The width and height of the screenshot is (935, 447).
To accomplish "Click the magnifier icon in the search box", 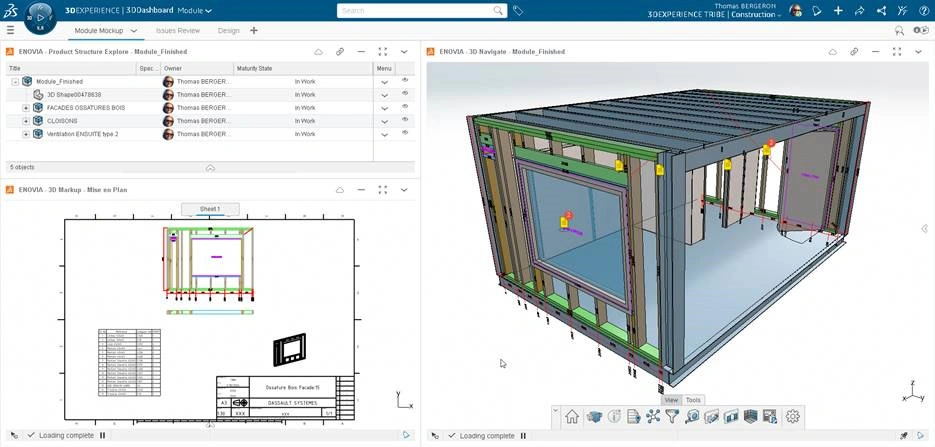I will pyautogui.click(x=499, y=10).
